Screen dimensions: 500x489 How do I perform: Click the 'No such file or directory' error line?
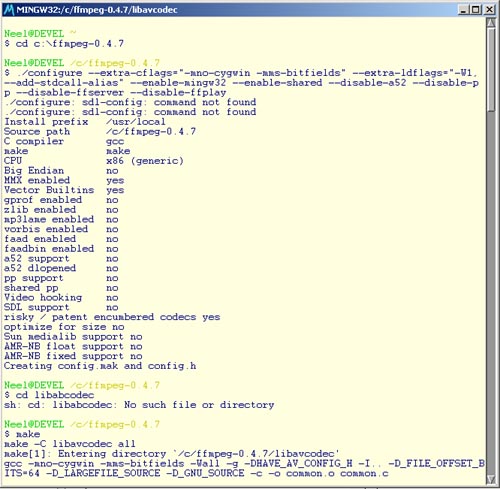(x=139, y=405)
